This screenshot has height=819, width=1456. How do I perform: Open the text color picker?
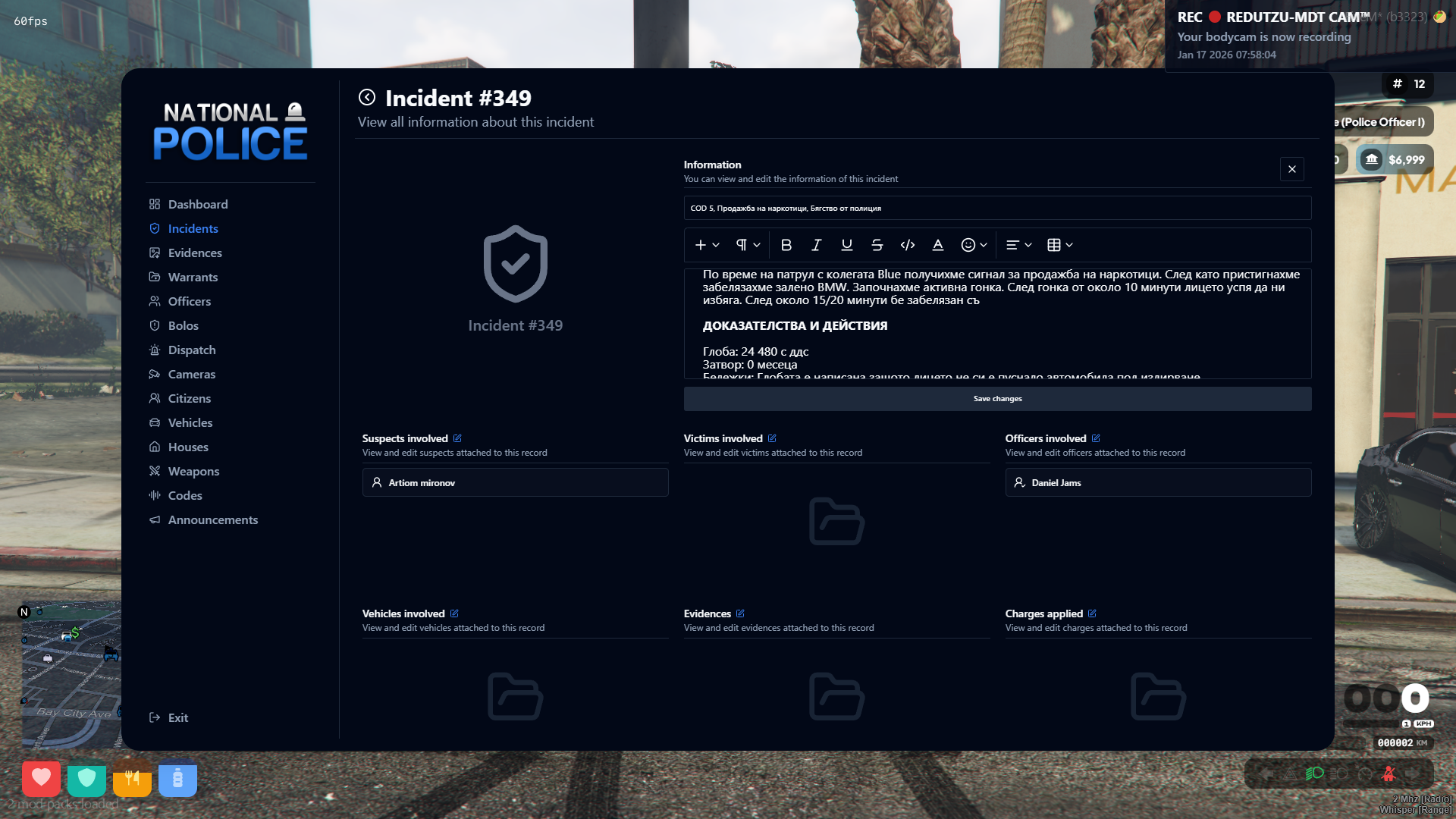click(x=938, y=245)
